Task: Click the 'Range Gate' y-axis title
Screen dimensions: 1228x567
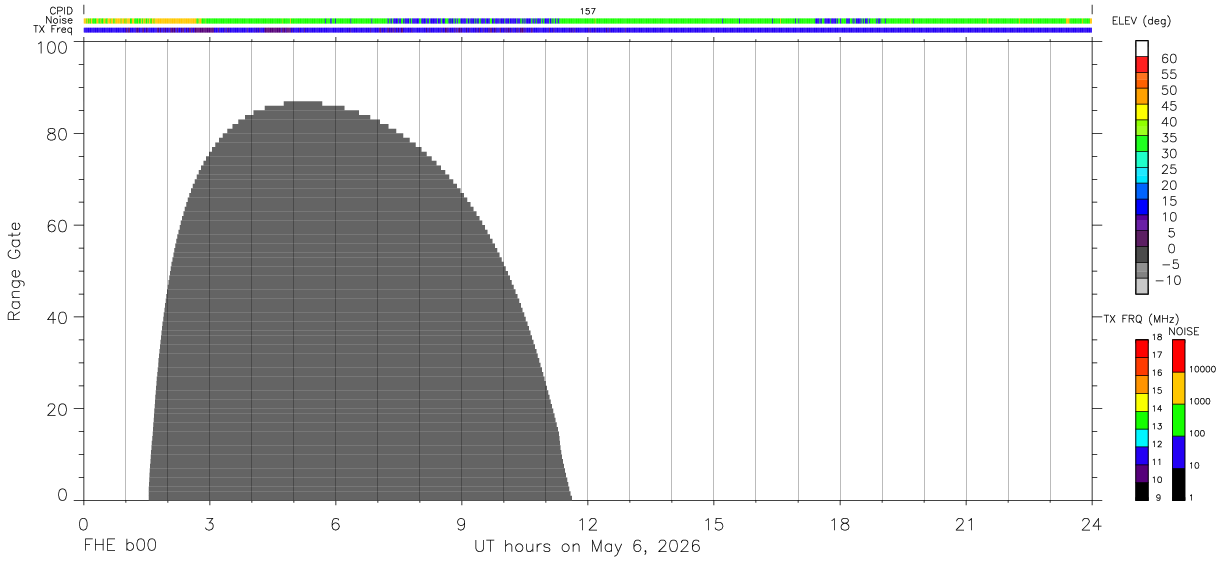Action: [x=15, y=271]
